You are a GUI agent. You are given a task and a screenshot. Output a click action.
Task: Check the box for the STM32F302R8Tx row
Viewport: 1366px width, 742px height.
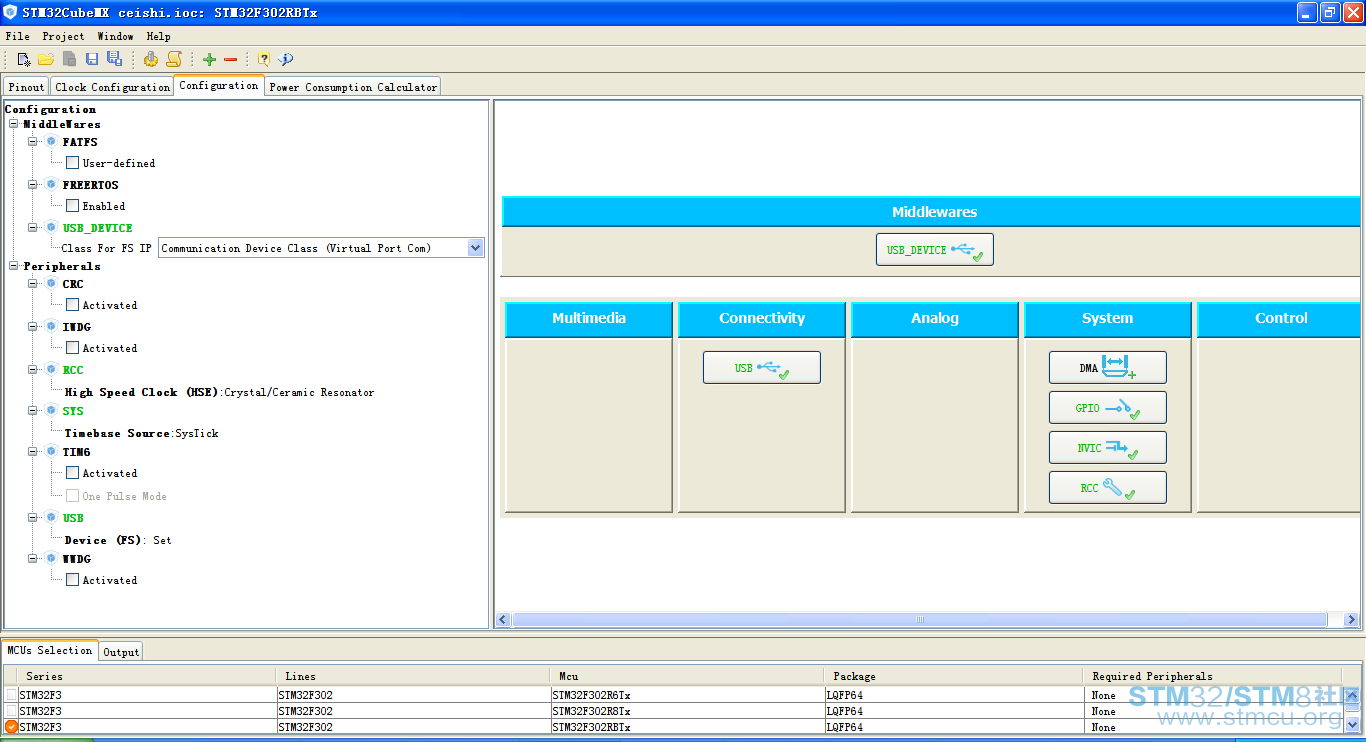pos(11,710)
